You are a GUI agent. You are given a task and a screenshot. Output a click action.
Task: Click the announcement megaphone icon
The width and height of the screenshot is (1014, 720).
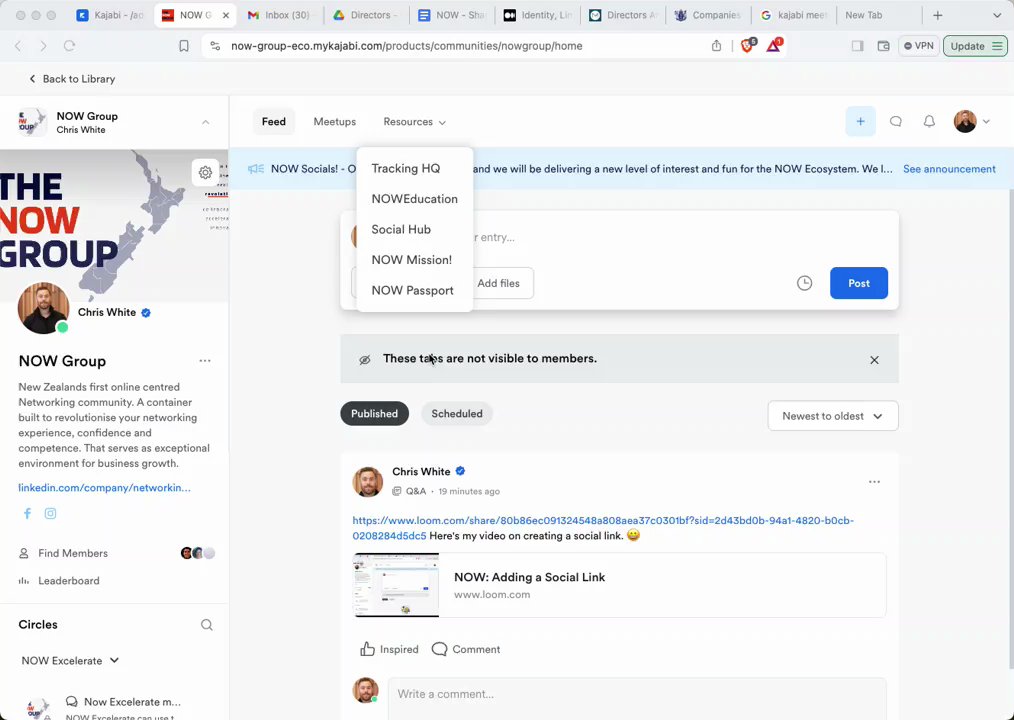click(x=255, y=169)
